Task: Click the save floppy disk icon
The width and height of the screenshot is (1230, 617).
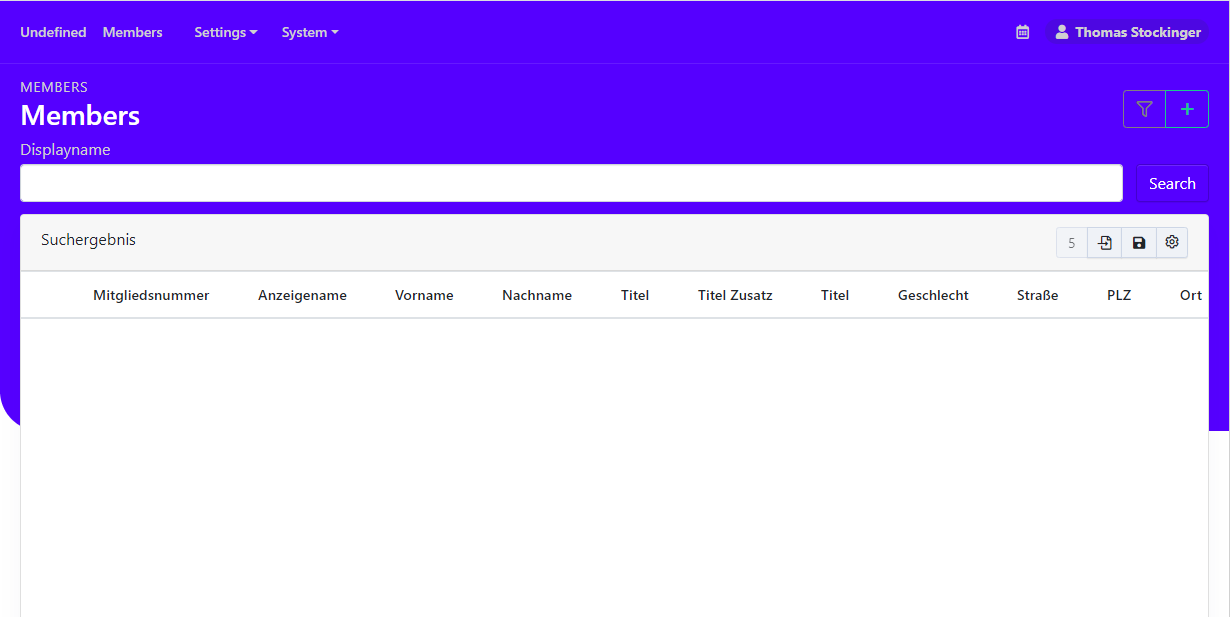Action: tap(1139, 242)
